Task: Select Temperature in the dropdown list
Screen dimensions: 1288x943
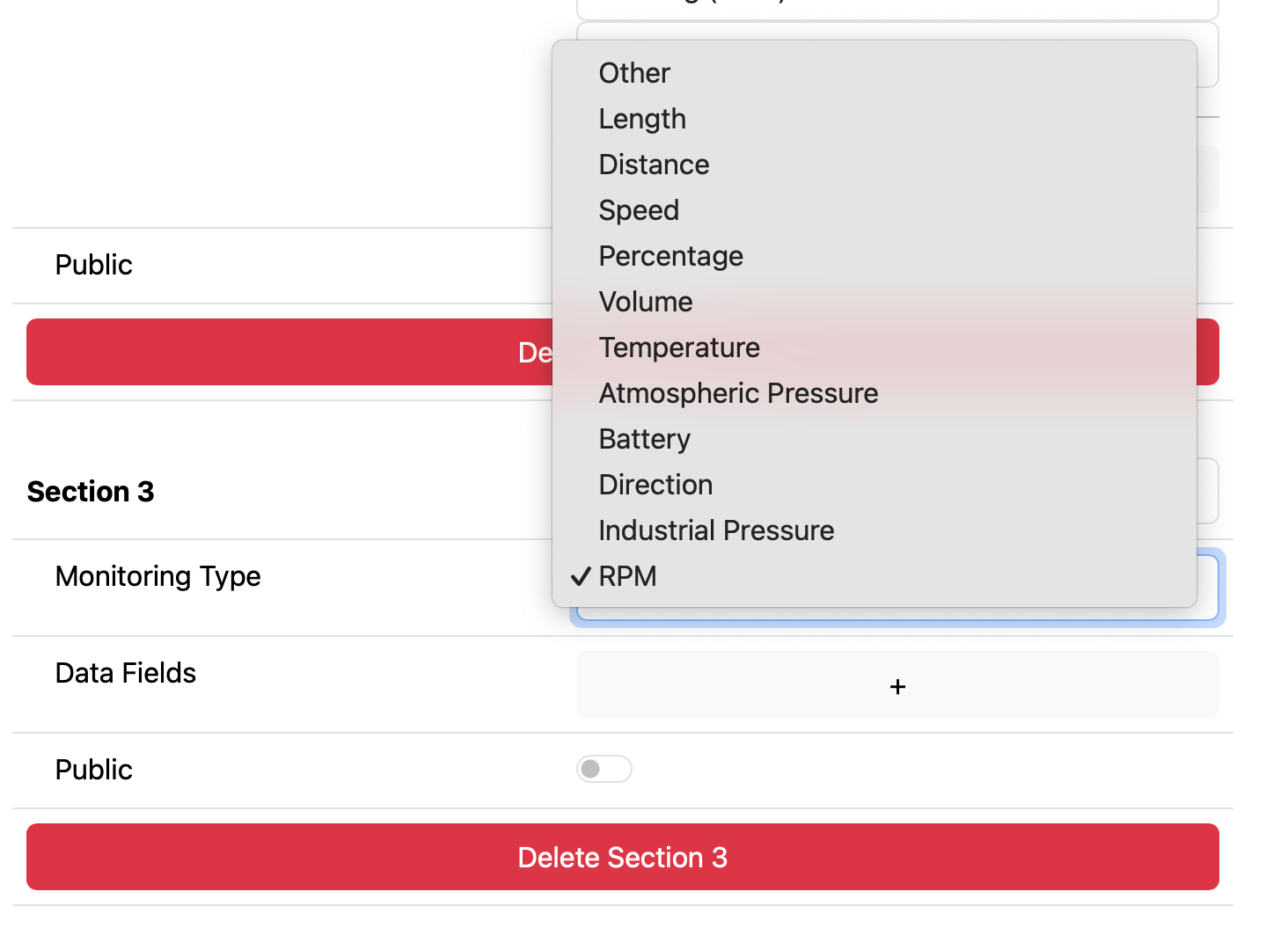Action: (x=679, y=347)
